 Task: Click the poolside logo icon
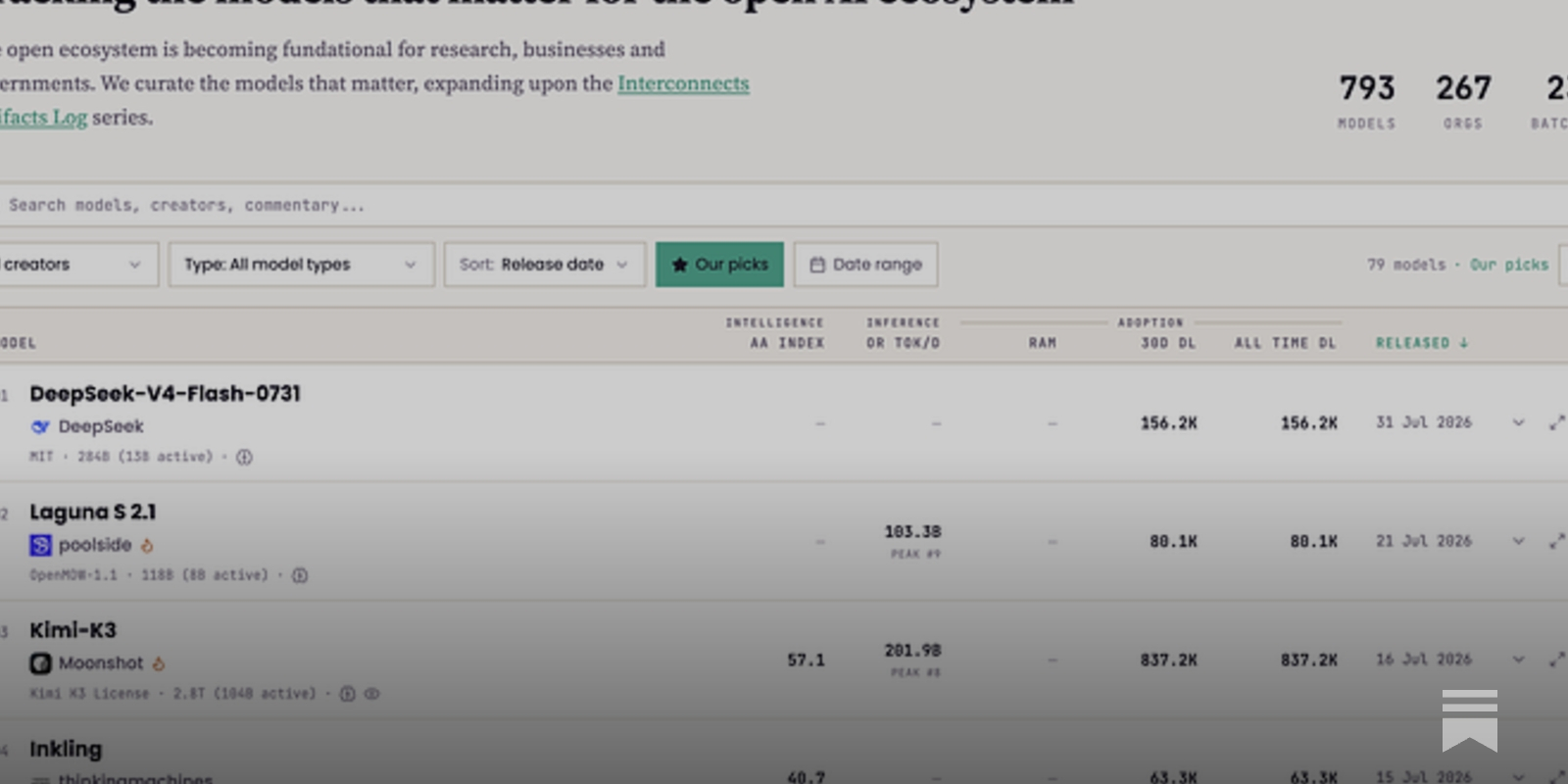[40, 545]
